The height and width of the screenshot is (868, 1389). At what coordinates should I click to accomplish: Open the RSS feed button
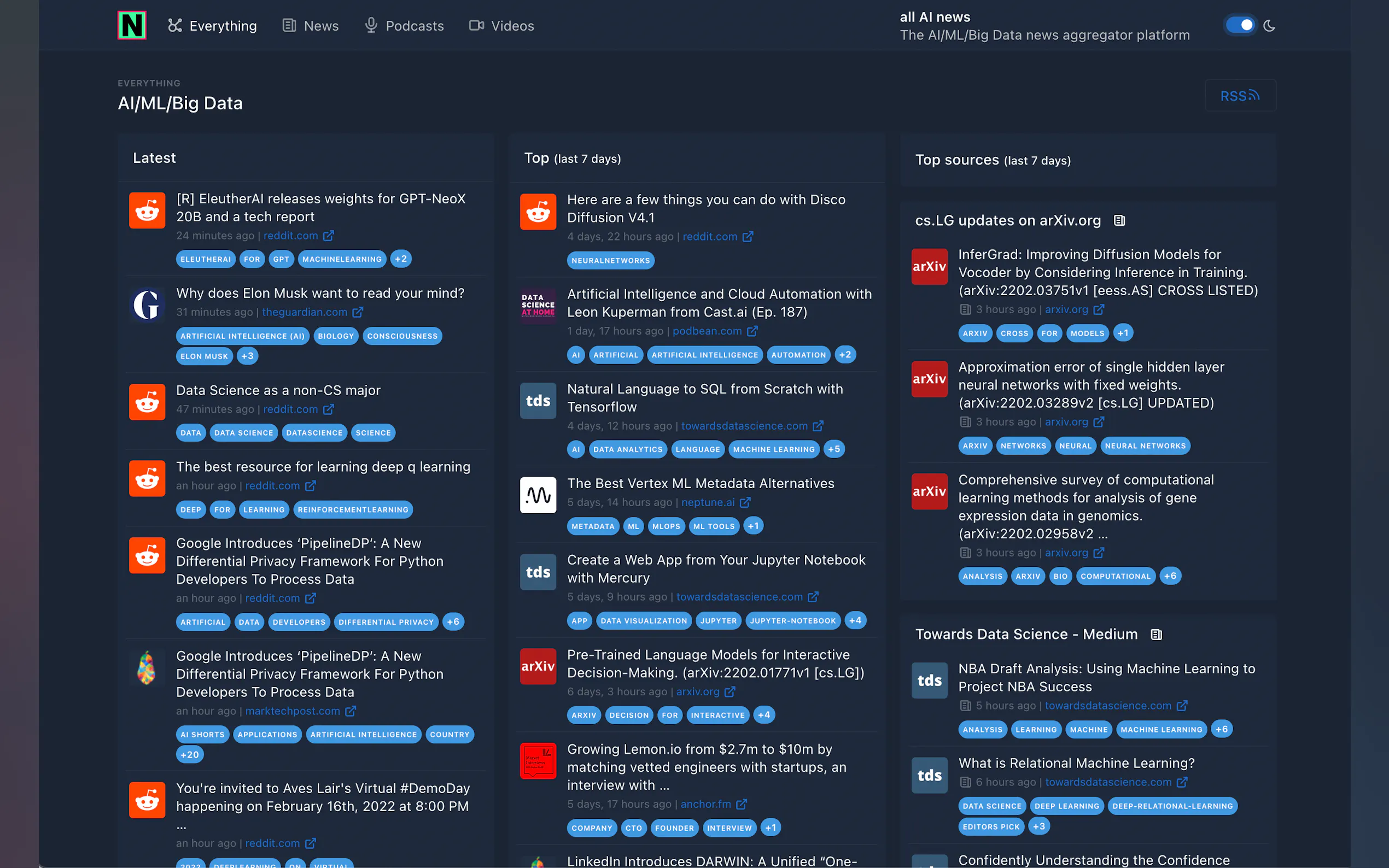1240,96
